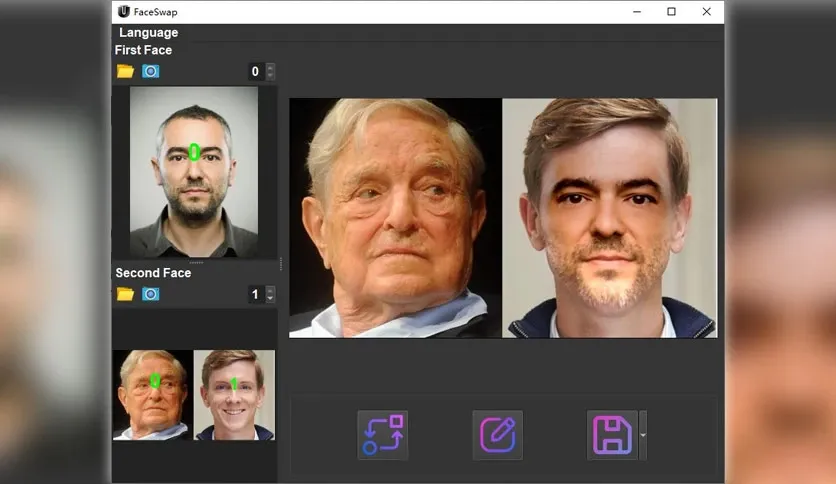The width and height of the screenshot is (836, 484).
Task: Click the Second Face index number field
Action: pos(257,294)
